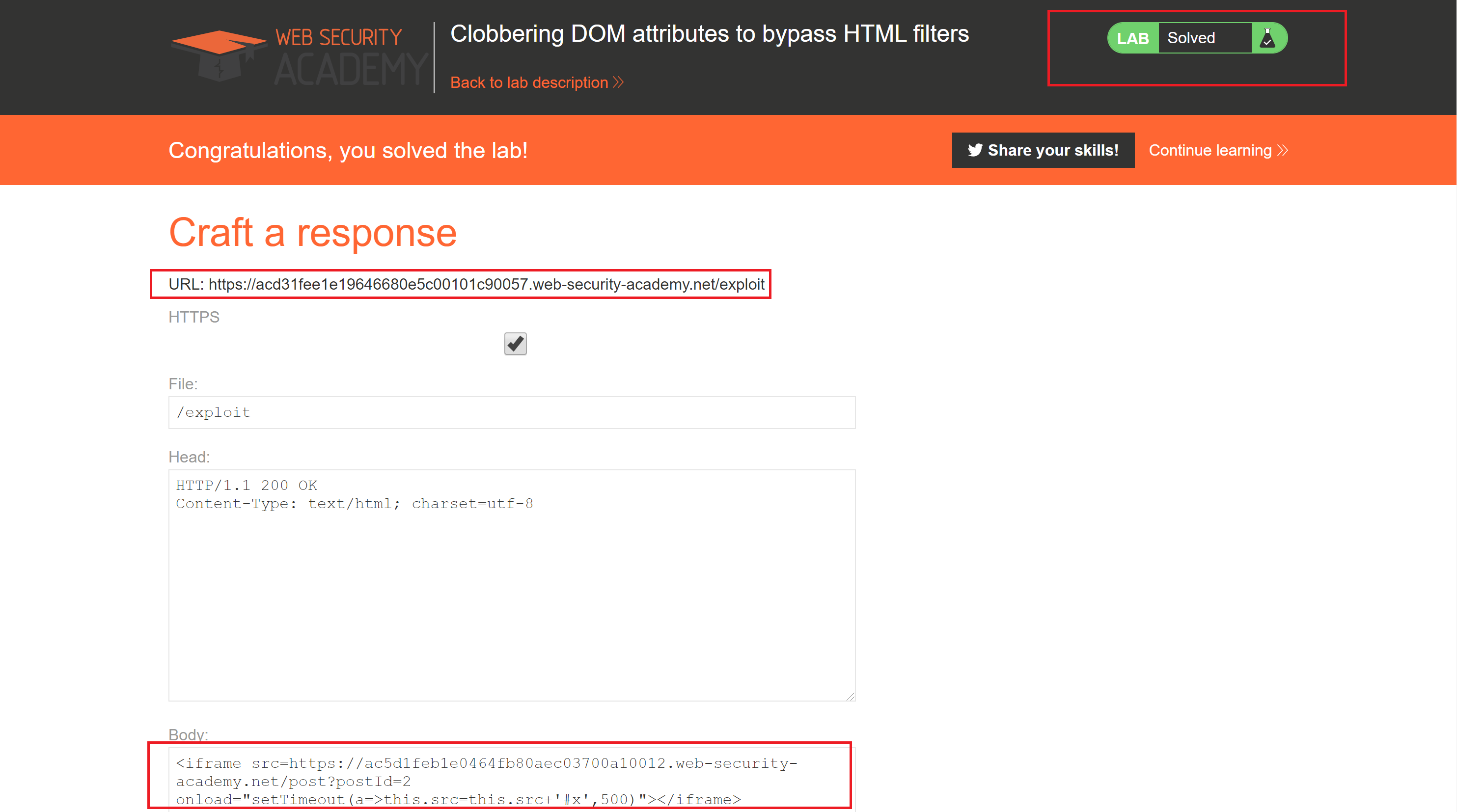1457x812 pixels.
Task: Click the chevrons after 'Back to lab description'
Action: [619, 82]
